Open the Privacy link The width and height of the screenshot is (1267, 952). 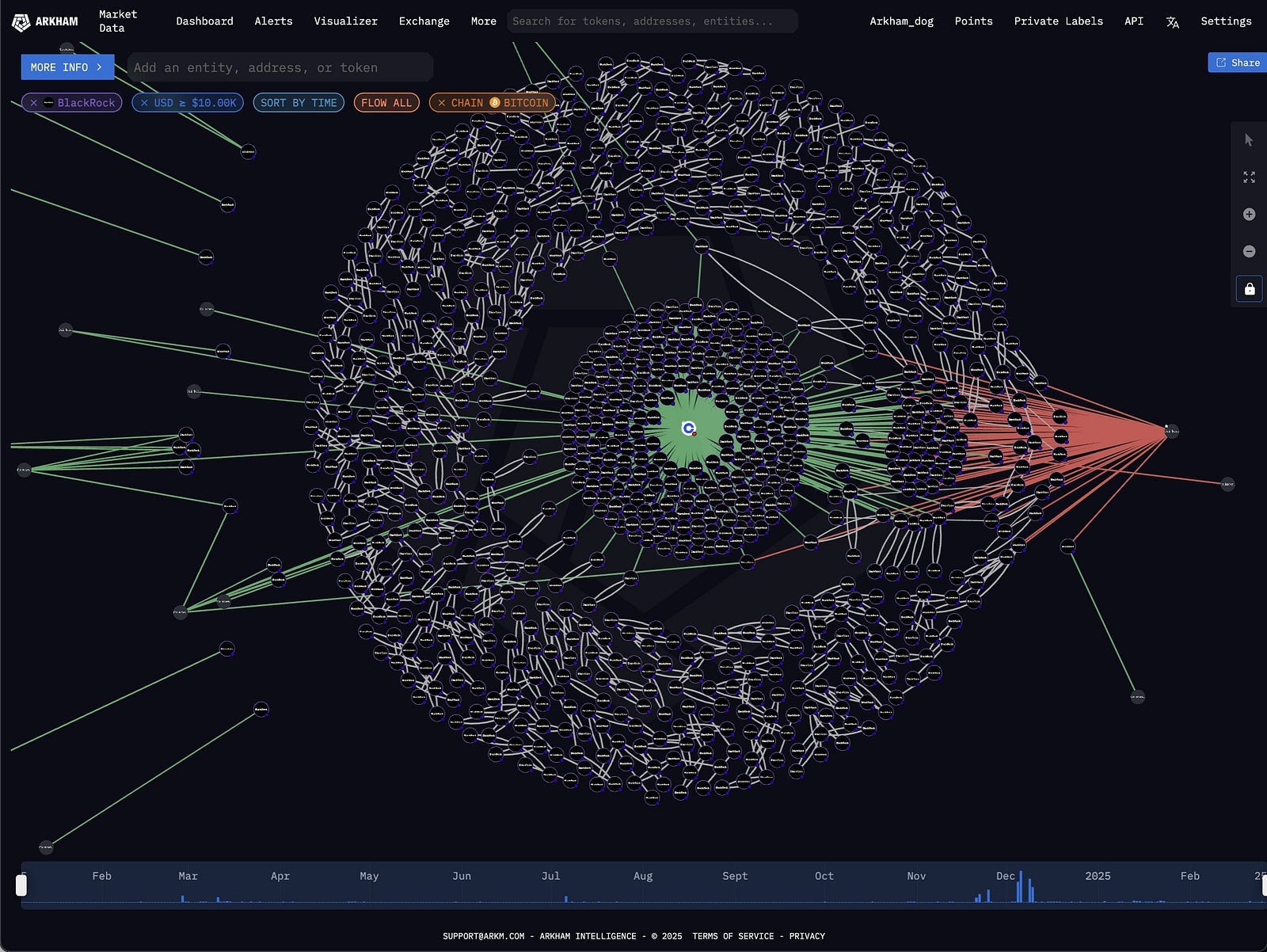807,936
